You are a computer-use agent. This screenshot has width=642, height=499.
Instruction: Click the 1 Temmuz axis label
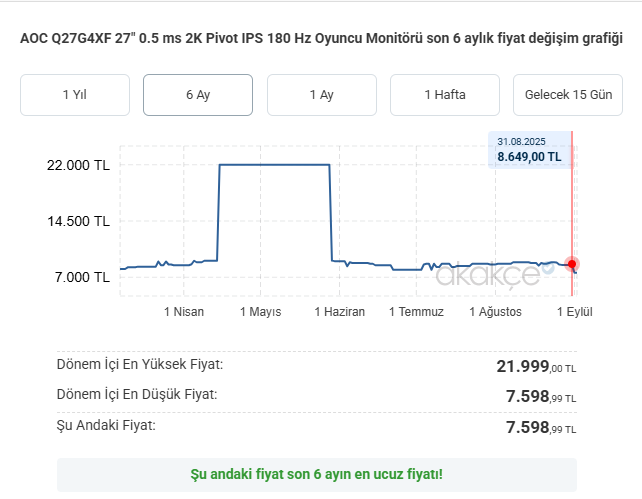[x=416, y=312]
